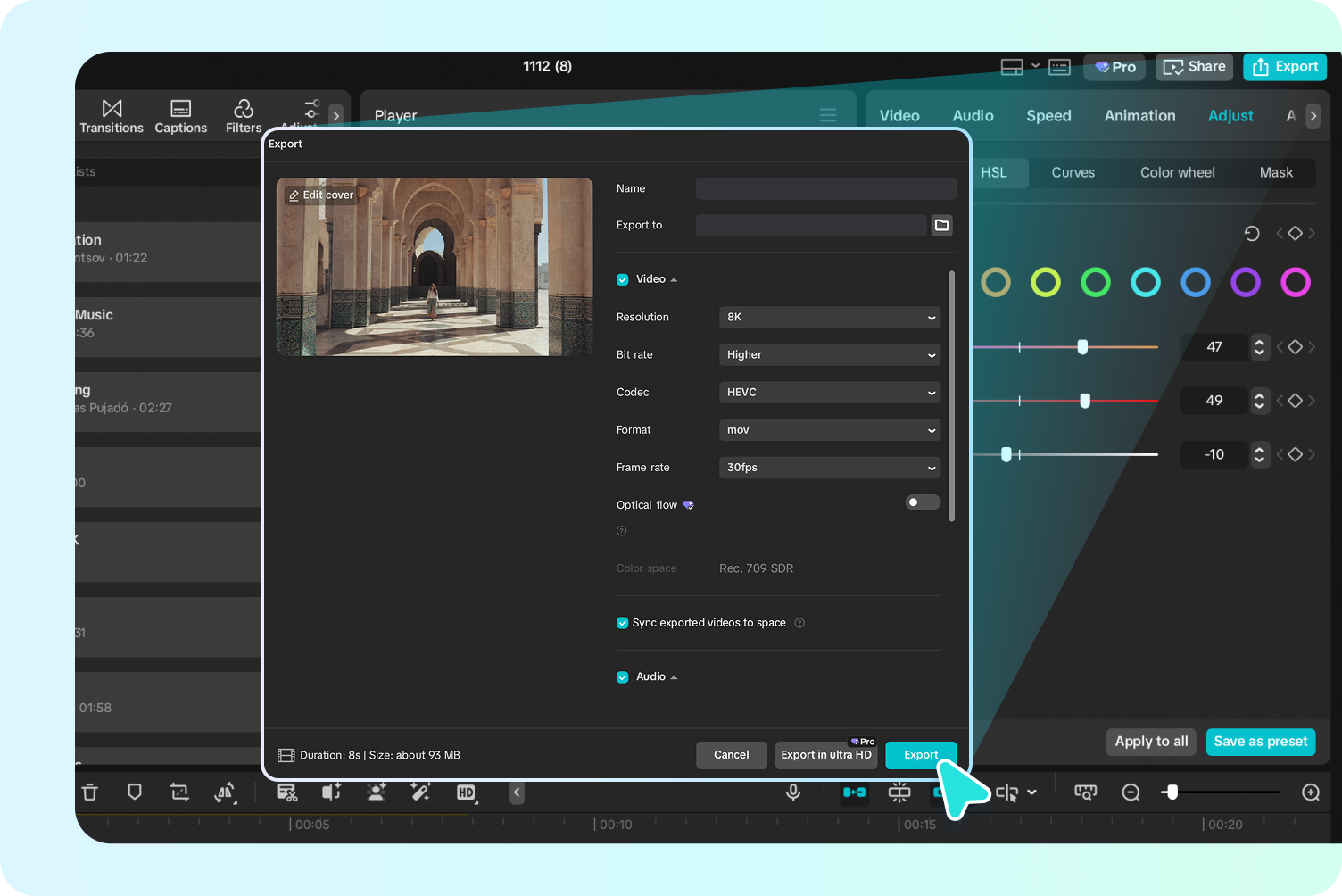Screen dimensions: 1342x896
Task: Enable the Optical flow toggle
Action: (923, 502)
